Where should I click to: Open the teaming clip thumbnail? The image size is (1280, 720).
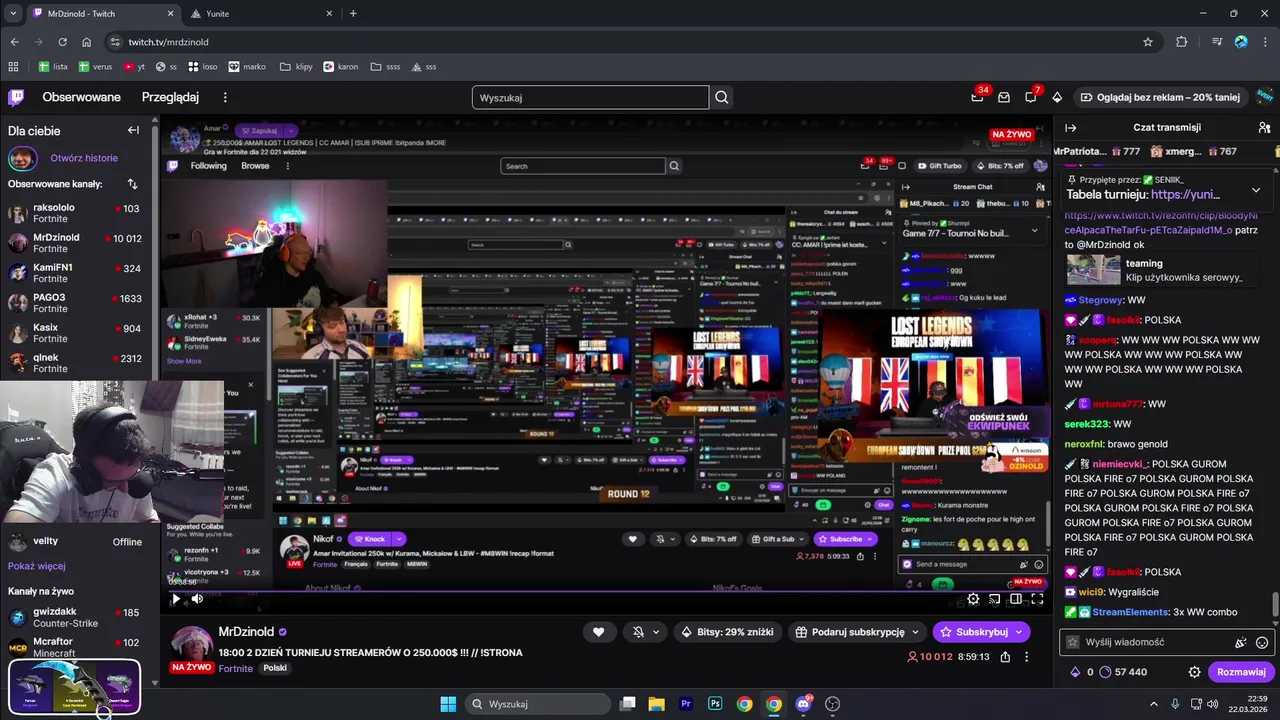tap(1093, 270)
